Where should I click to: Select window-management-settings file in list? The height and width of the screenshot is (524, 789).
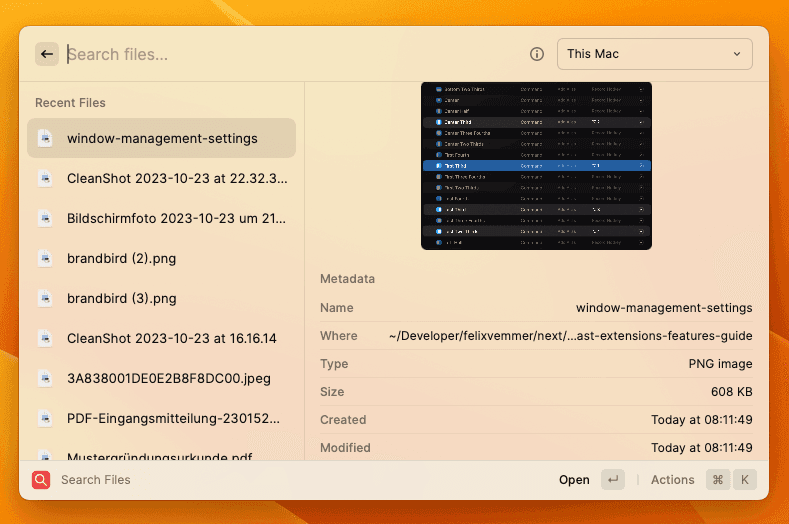click(x=162, y=138)
